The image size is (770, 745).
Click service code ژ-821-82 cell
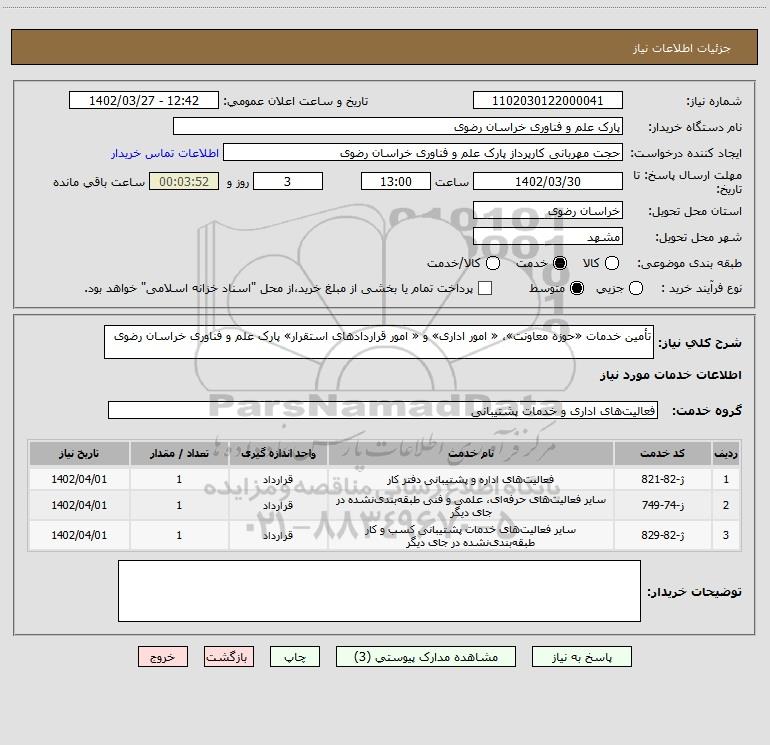tap(662, 479)
